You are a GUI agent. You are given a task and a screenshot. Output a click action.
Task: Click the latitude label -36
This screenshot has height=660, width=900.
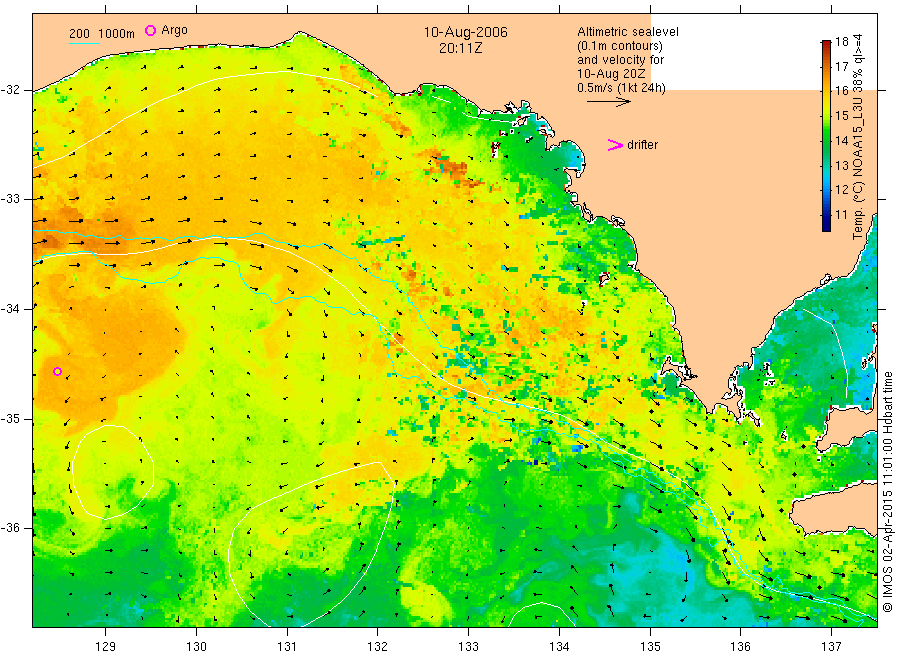coord(11,528)
